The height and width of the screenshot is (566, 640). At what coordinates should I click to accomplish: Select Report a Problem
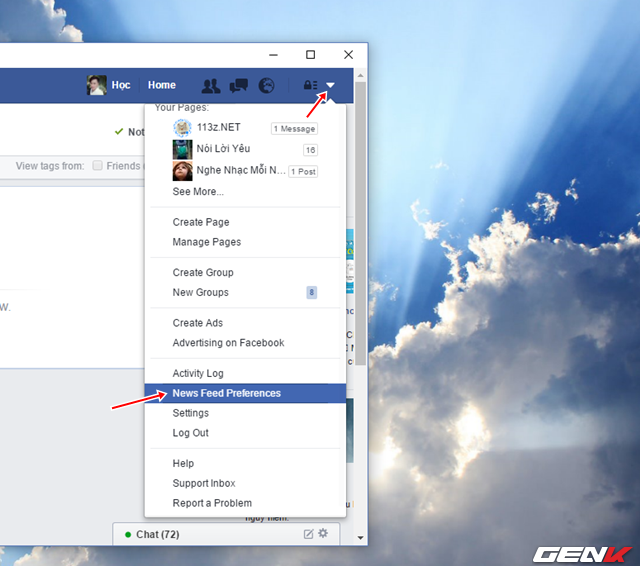(x=212, y=503)
